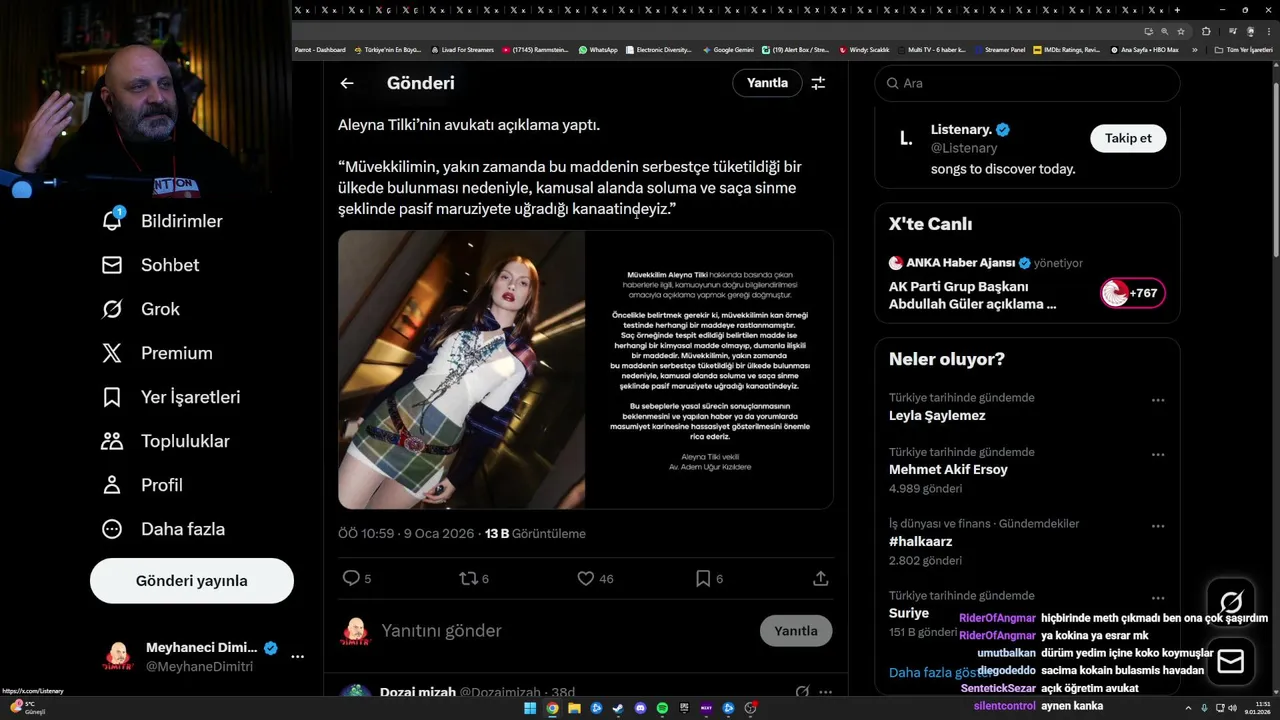Open Steam from the taskbar
The image size is (1280, 720).
point(618,709)
